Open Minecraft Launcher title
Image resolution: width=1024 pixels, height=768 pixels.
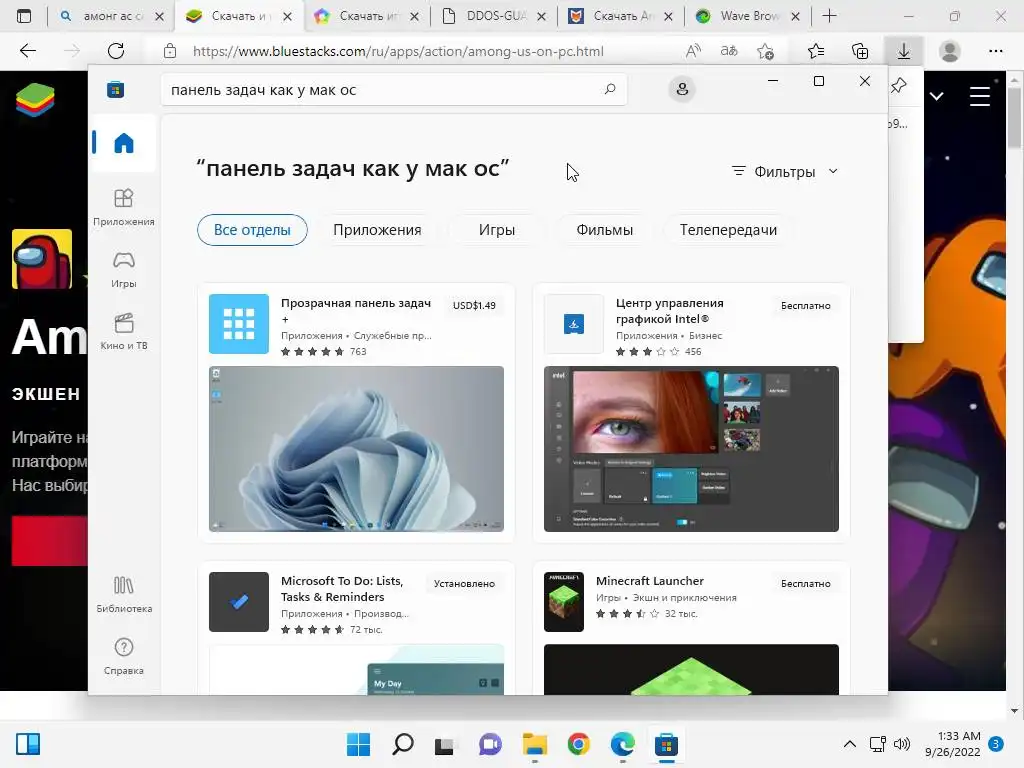point(650,581)
